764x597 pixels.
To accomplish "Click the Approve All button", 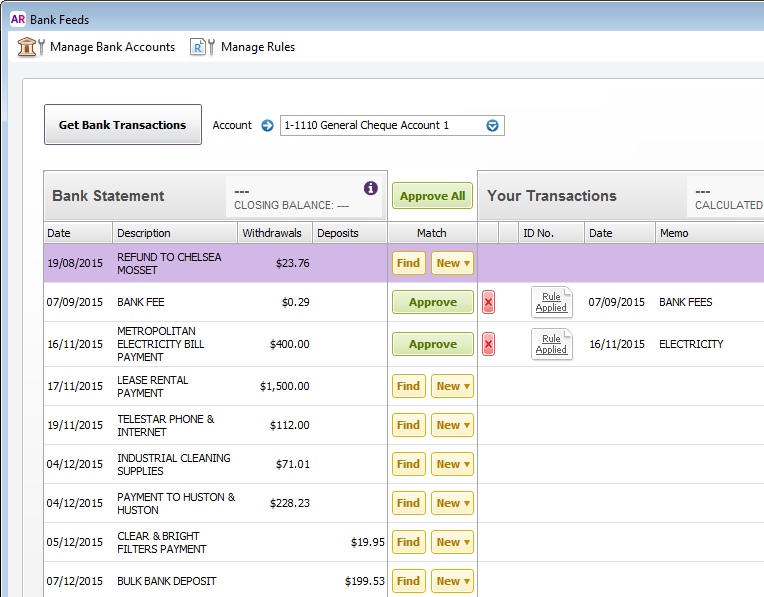I will pos(433,196).
